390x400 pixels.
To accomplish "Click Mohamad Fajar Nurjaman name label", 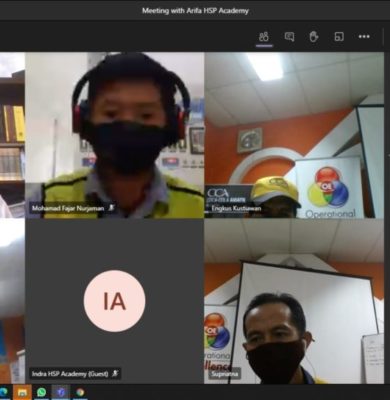I will click(x=68, y=208).
